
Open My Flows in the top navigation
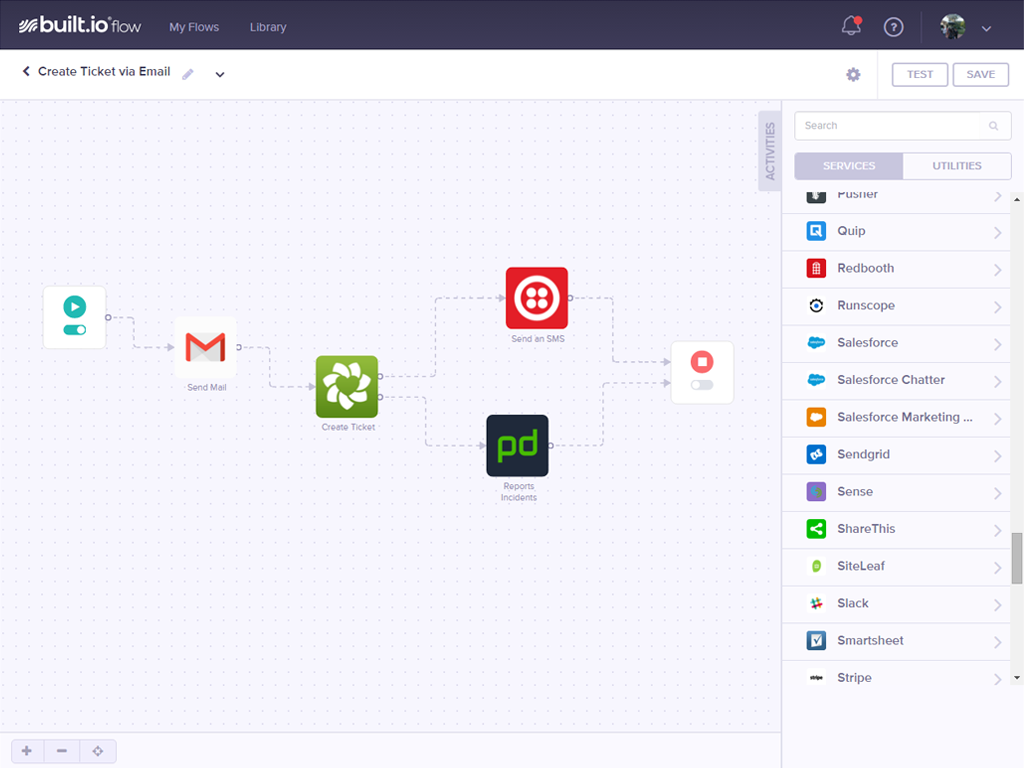tap(194, 27)
